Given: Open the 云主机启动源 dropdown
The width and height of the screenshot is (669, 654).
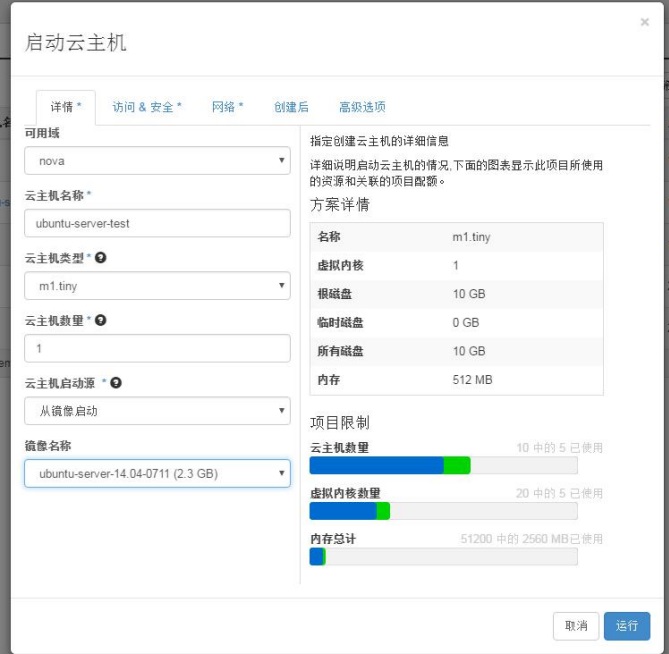Looking at the screenshot, I should tap(157, 411).
